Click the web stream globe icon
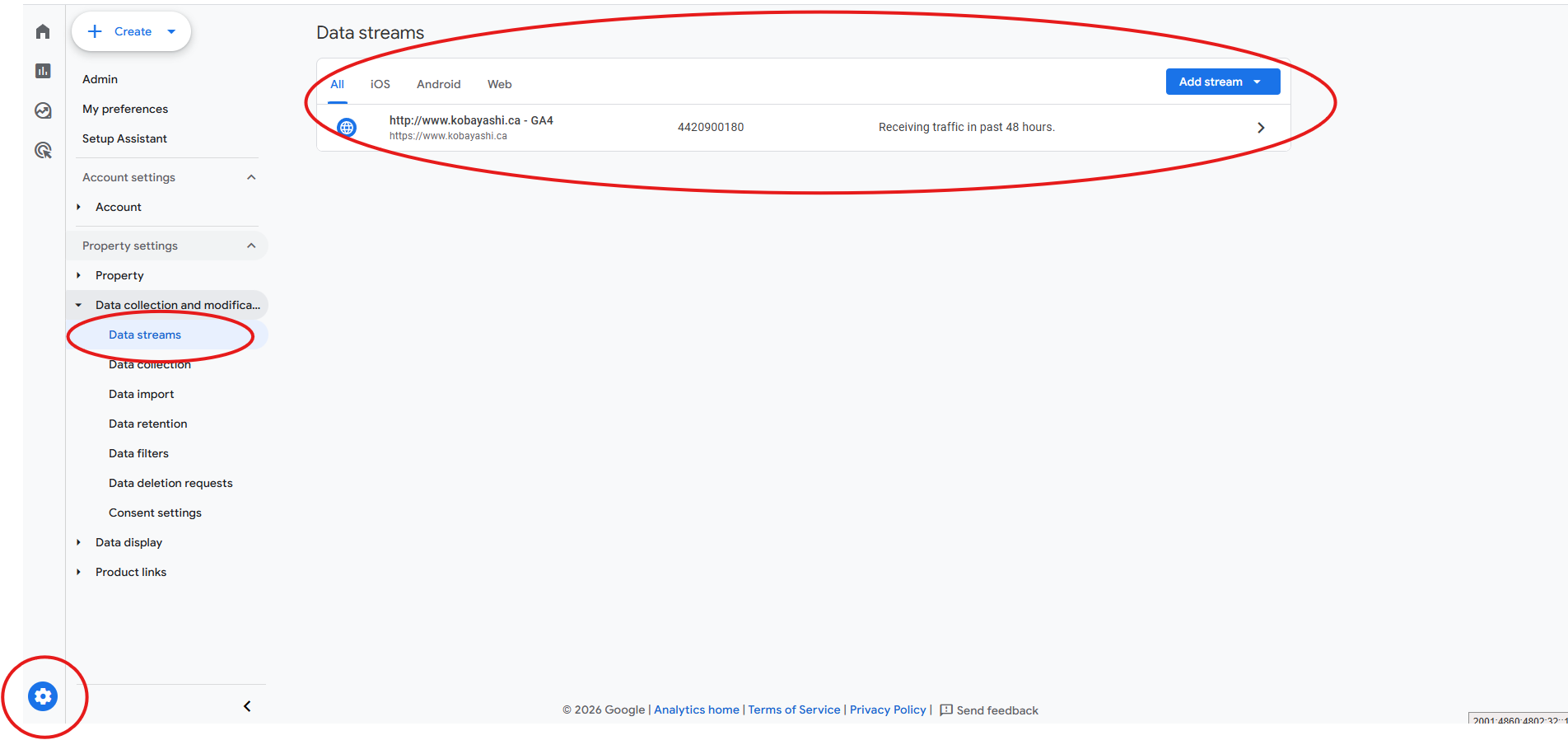 pos(347,128)
